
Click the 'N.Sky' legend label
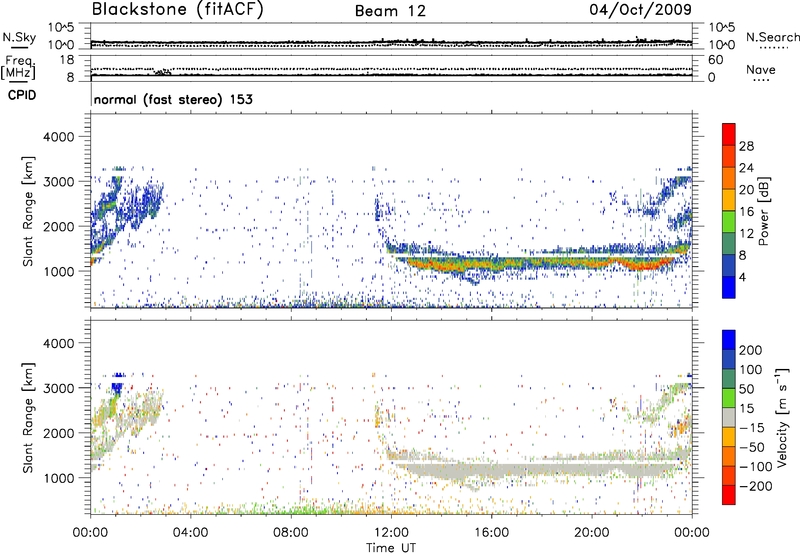[x=19, y=37]
